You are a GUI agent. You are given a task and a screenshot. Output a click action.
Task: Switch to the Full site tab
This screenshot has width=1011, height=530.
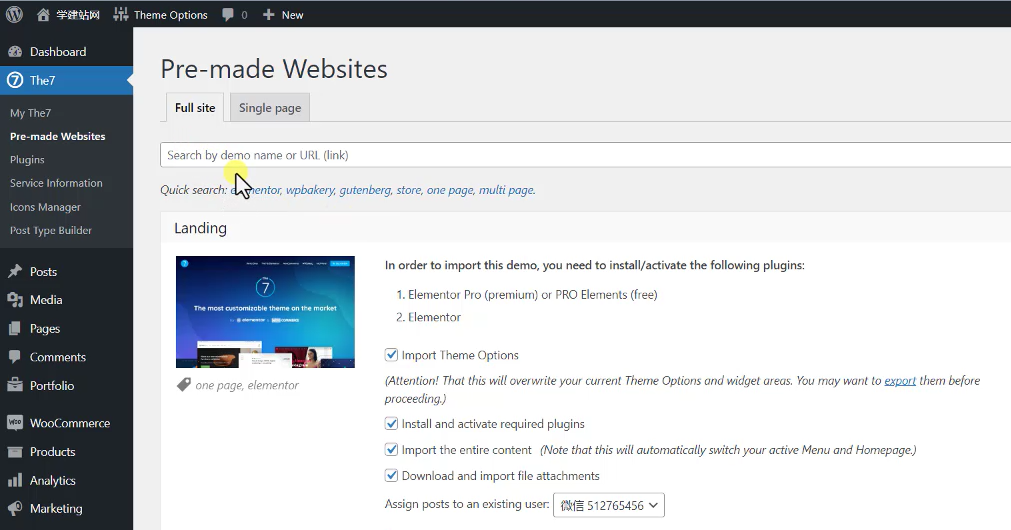click(x=195, y=108)
